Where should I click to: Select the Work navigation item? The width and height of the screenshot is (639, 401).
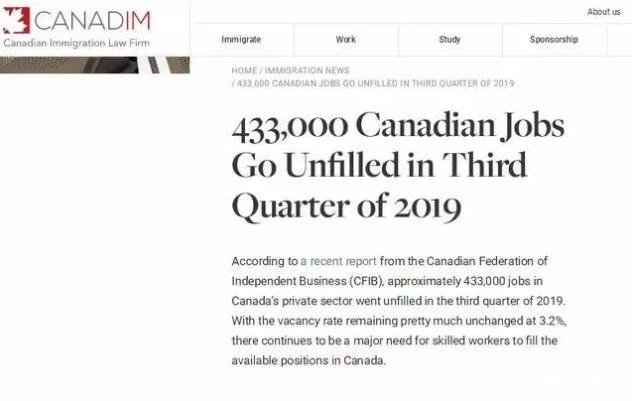tap(346, 40)
